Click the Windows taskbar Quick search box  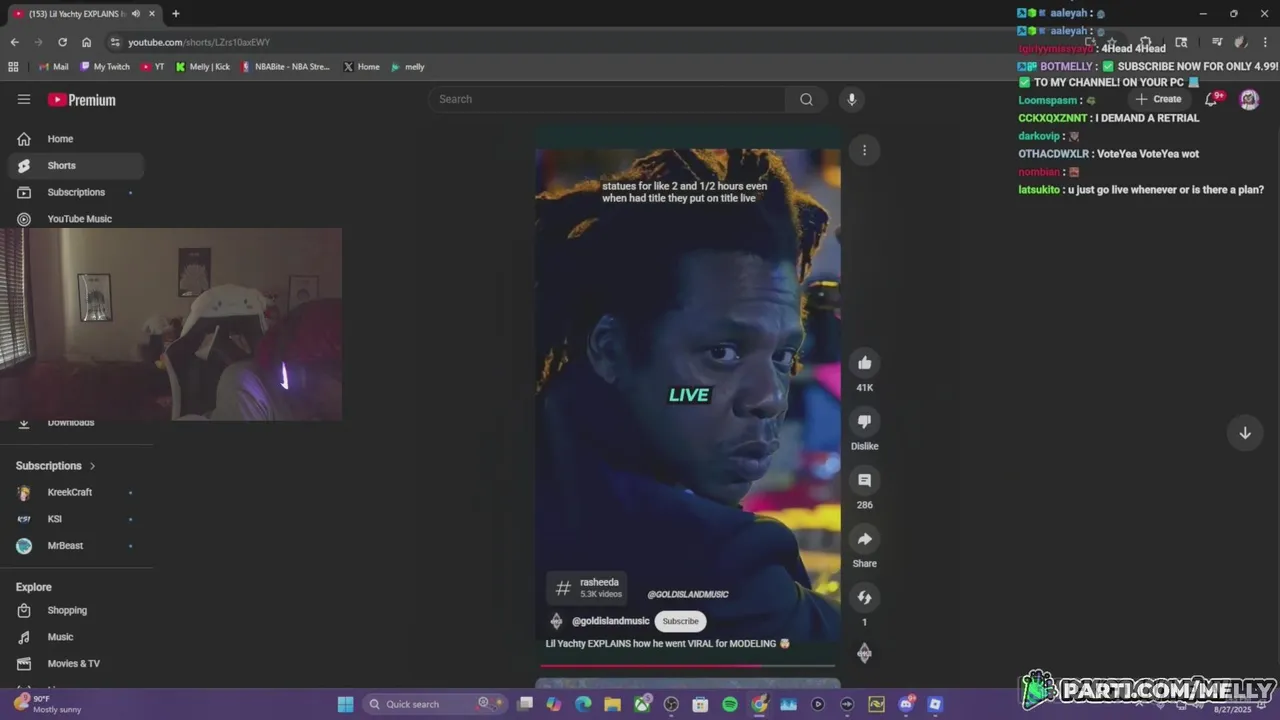coord(435,704)
